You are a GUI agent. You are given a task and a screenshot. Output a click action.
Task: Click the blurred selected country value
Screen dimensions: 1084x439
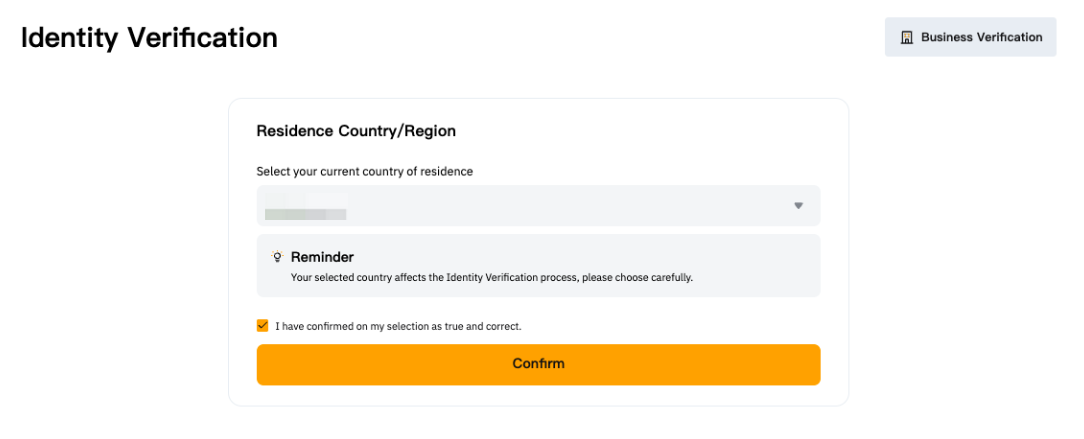[x=305, y=214]
